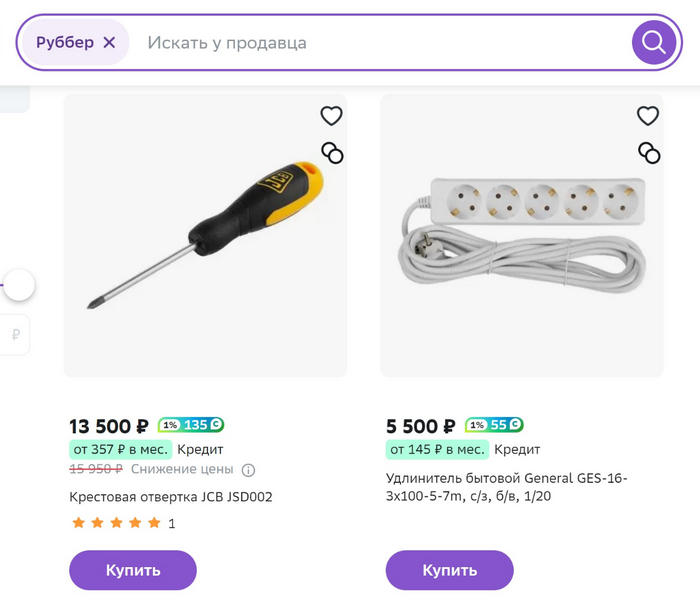Click the purple search magnifier button
The image size is (700, 602).
coord(654,43)
